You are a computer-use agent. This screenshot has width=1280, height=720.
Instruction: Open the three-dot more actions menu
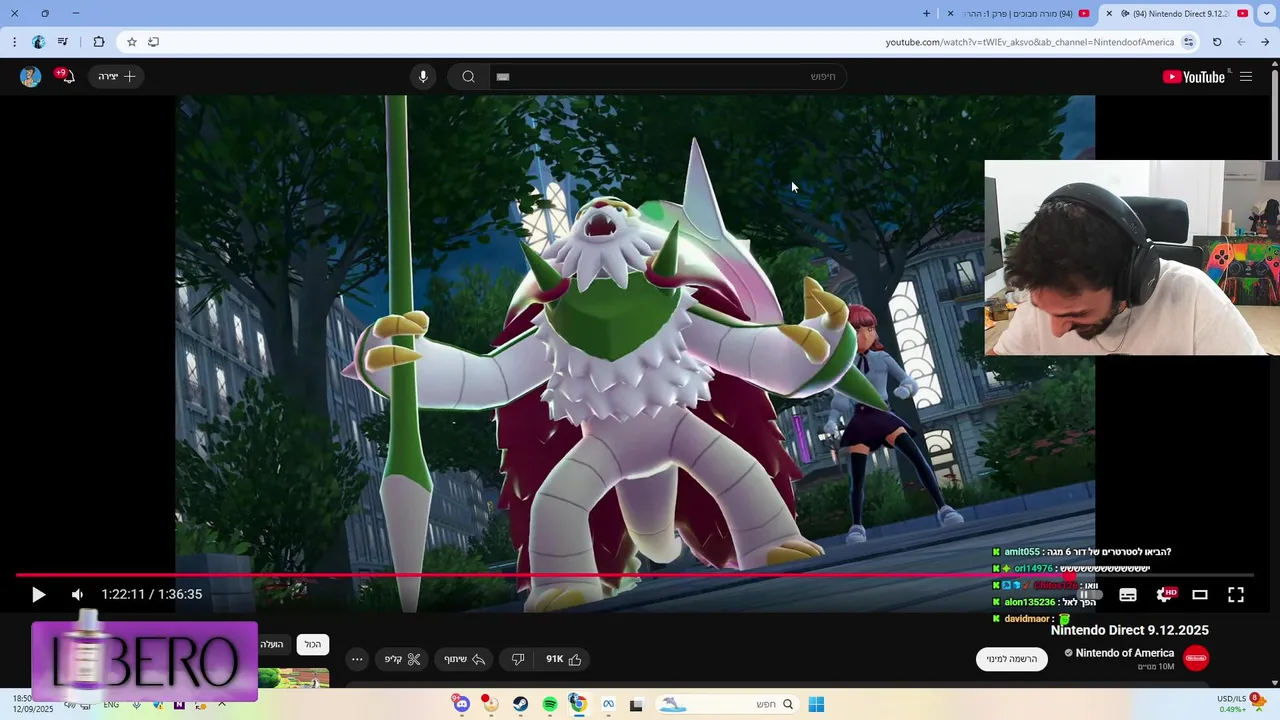357,659
